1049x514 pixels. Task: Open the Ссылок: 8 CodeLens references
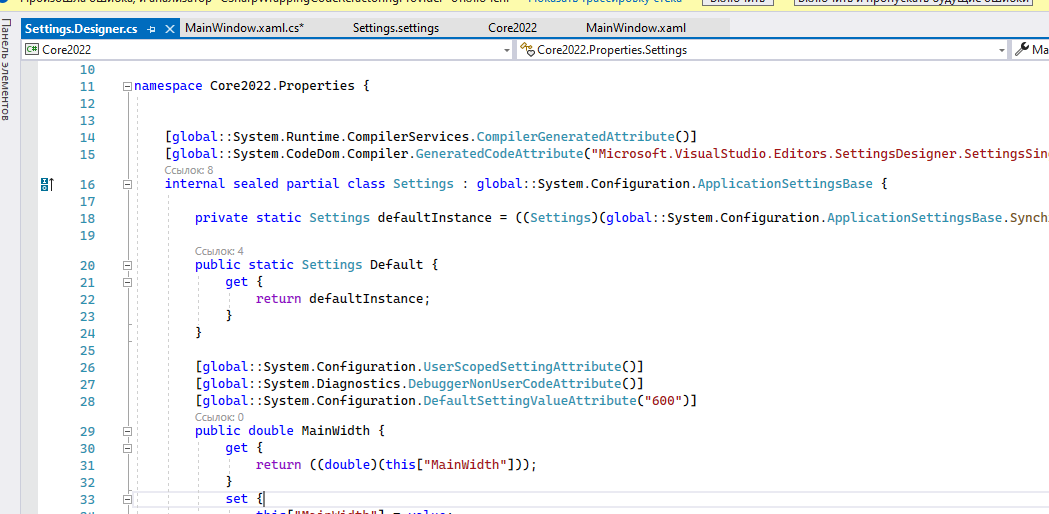[189, 170]
